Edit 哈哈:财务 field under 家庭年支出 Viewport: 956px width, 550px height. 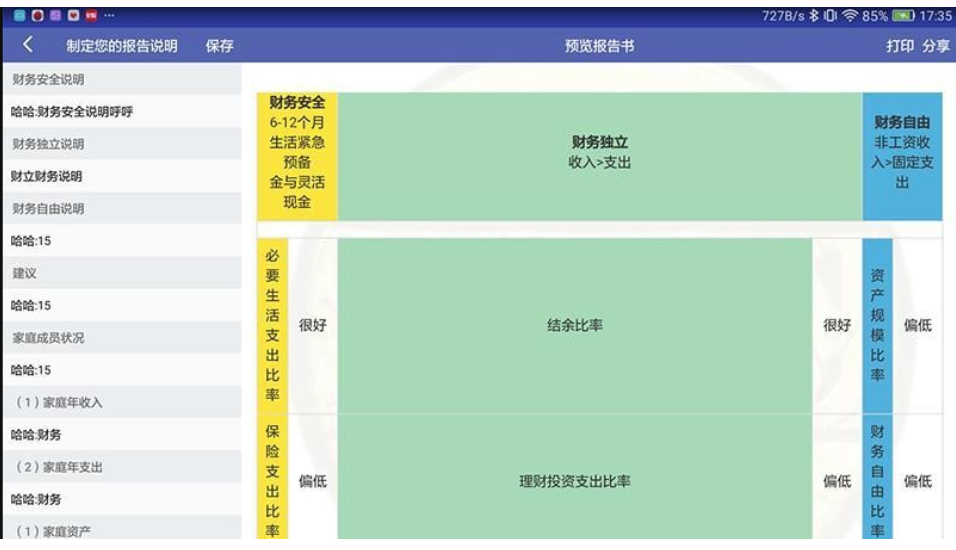(122, 499)
